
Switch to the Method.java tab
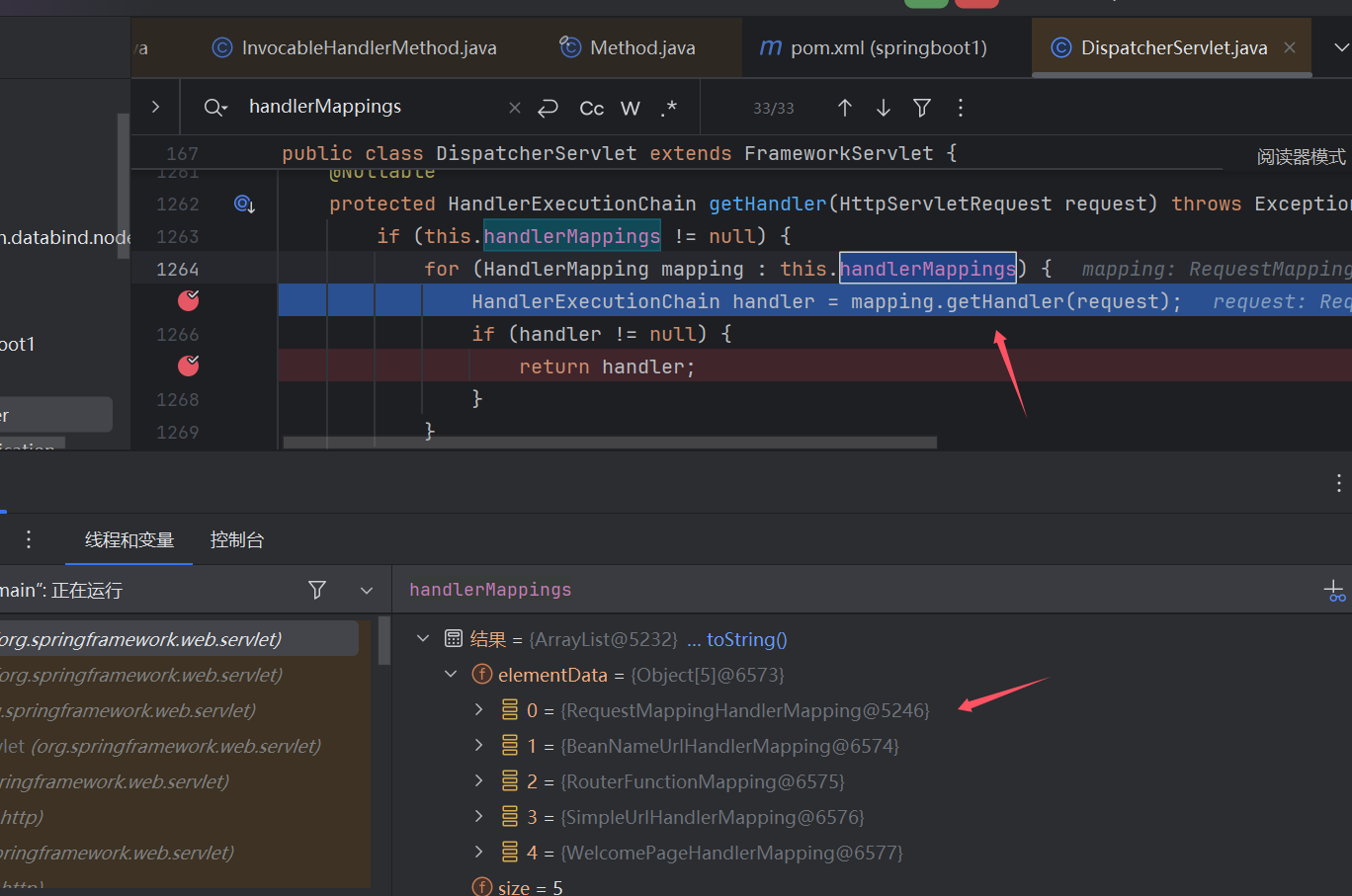(628, 47)
